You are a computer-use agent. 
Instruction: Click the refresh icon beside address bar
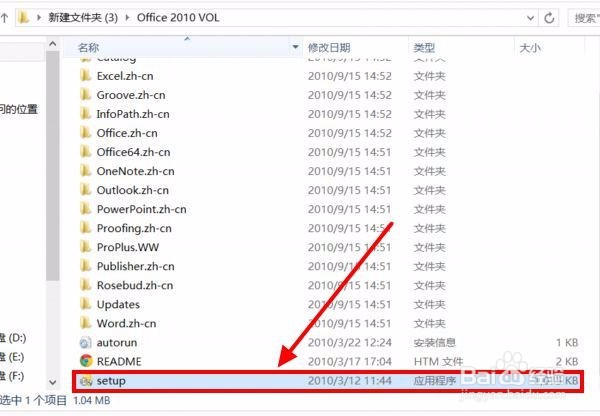coord(549,18)
